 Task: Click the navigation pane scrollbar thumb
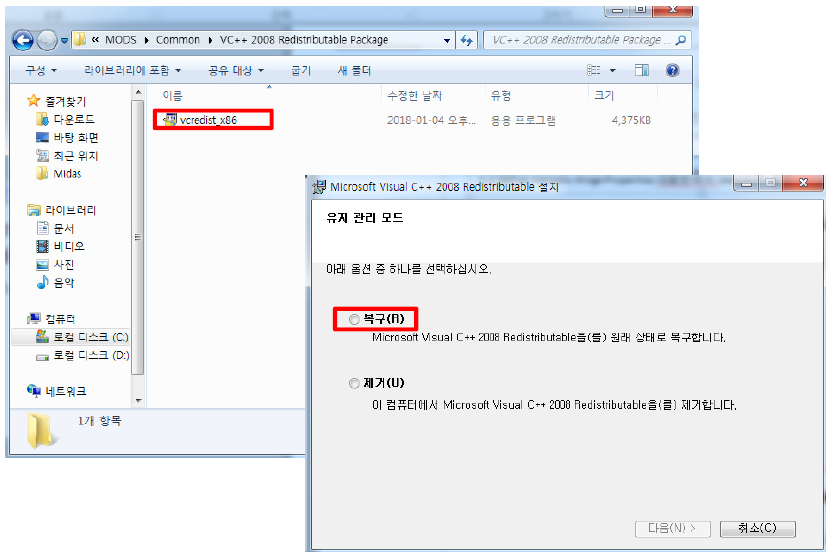[x=138, y=236]
